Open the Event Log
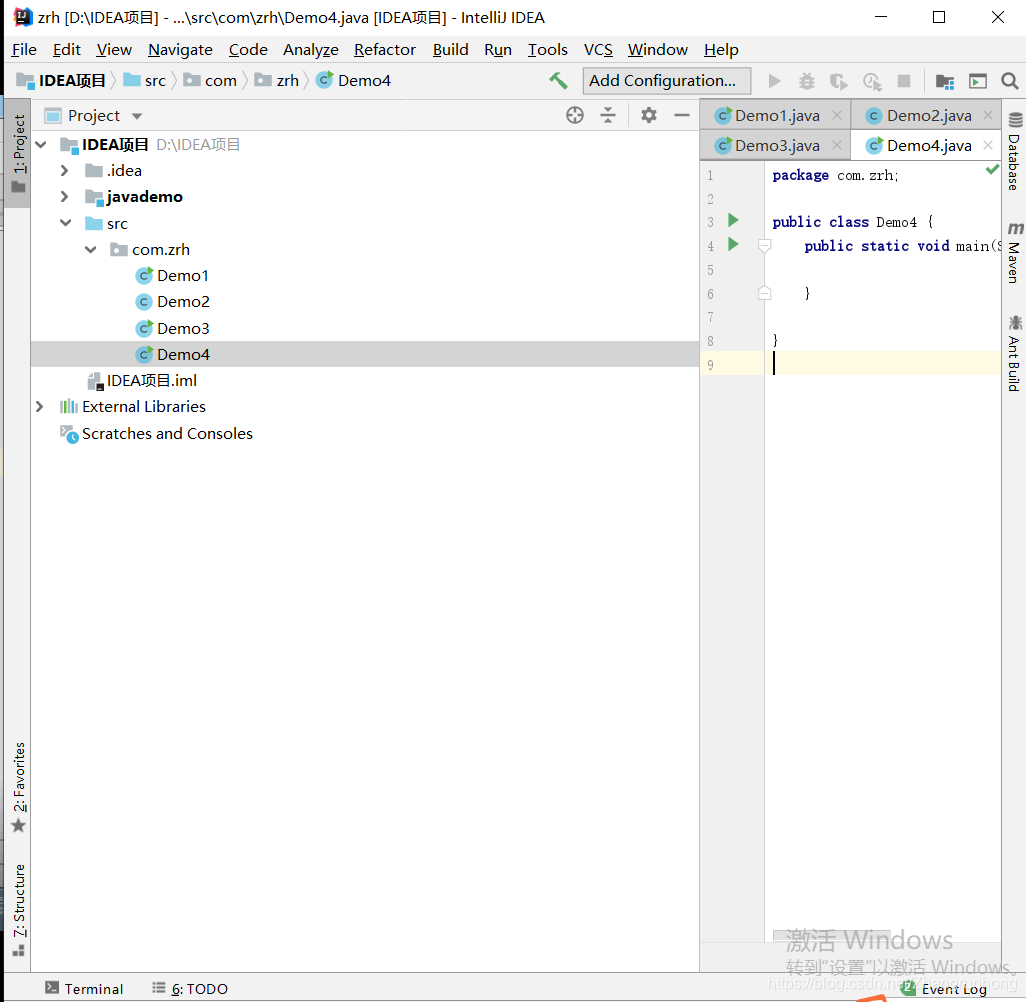Image resolution: width=1026 pixels, height=1002 pixels. tap(944, 989)
